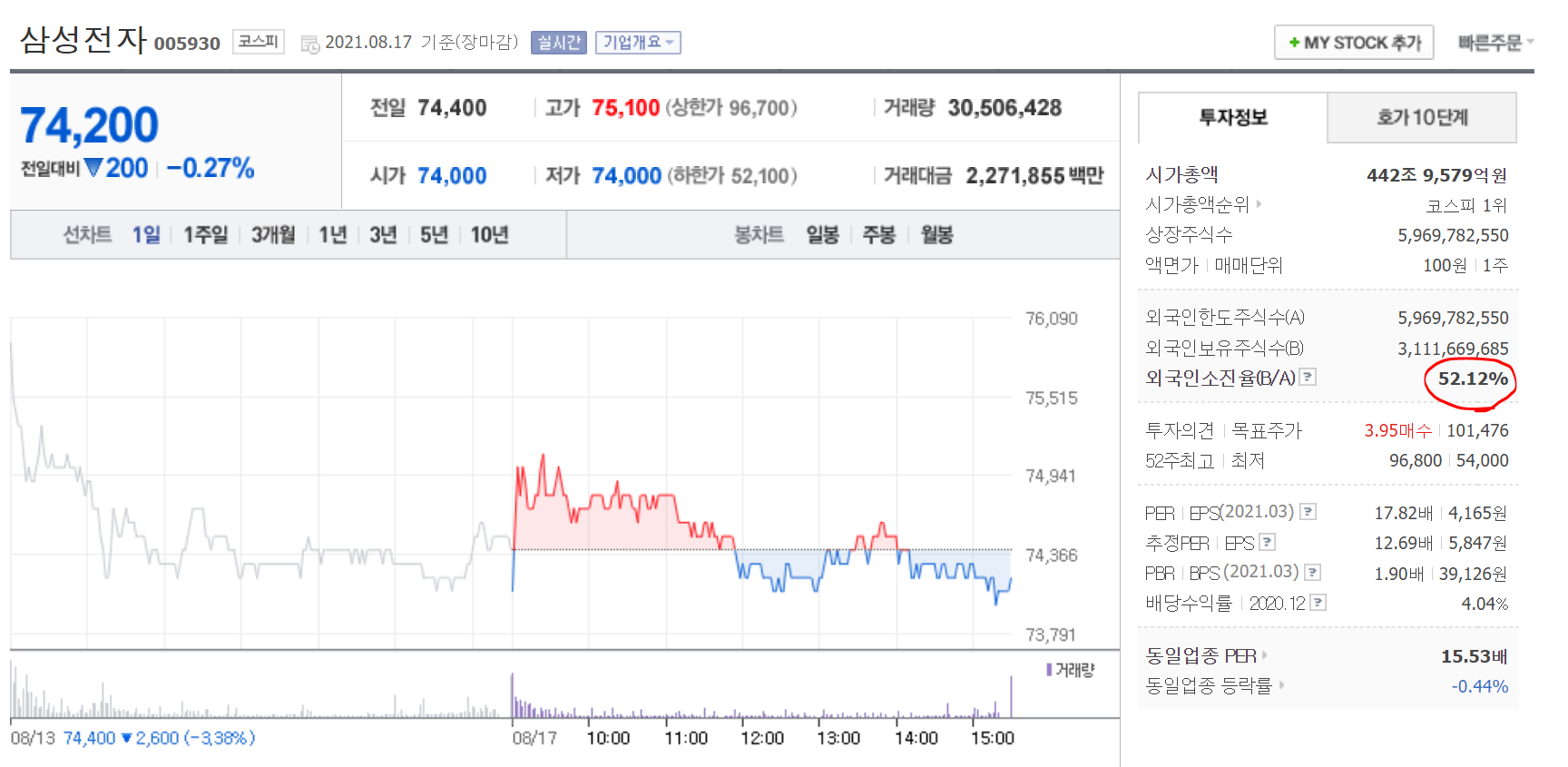Viewport: 1568px width, 767px height.
Task: Click the 상장주식수 value 5,969,782,550
Action: 1453,236
